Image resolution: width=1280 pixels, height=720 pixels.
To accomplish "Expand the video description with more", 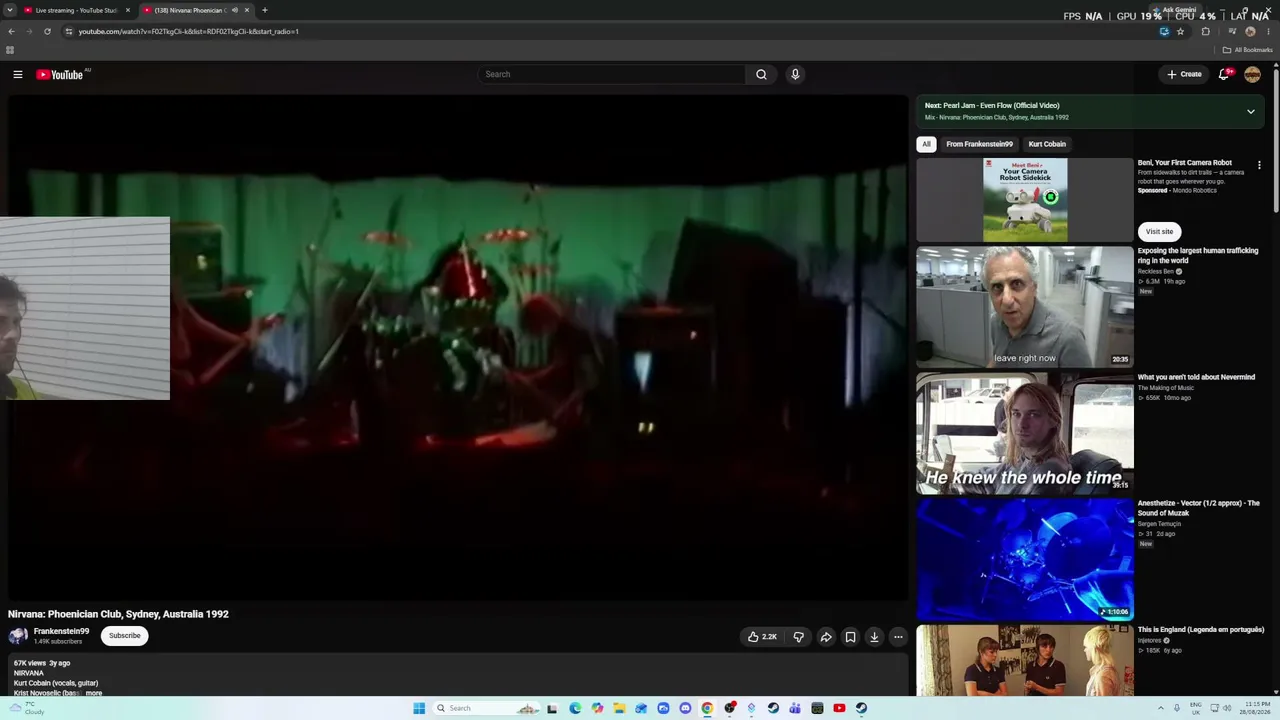I will 94,693.
